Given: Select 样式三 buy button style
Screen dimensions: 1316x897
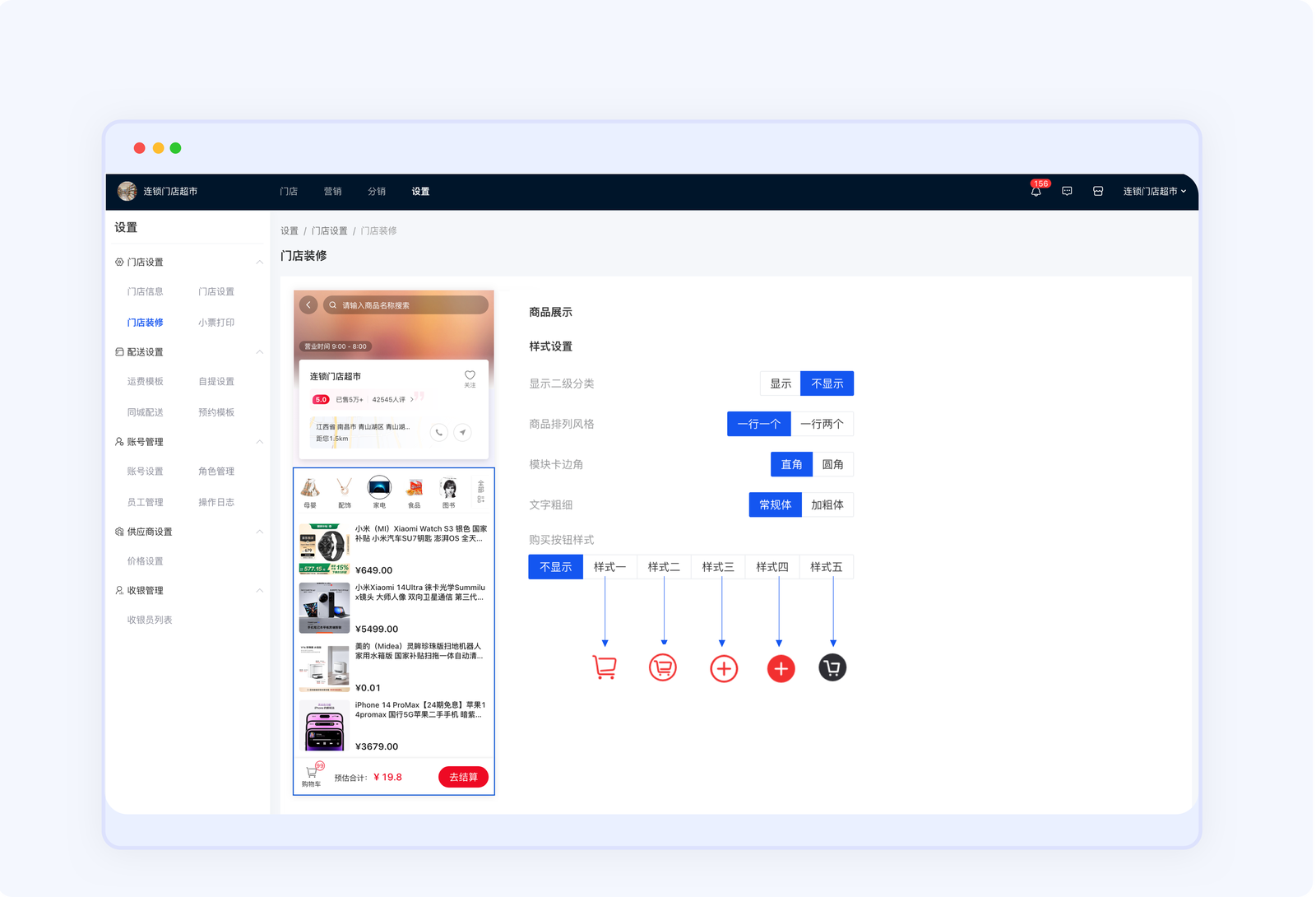Looking at the screenshot, I should 717,567.
